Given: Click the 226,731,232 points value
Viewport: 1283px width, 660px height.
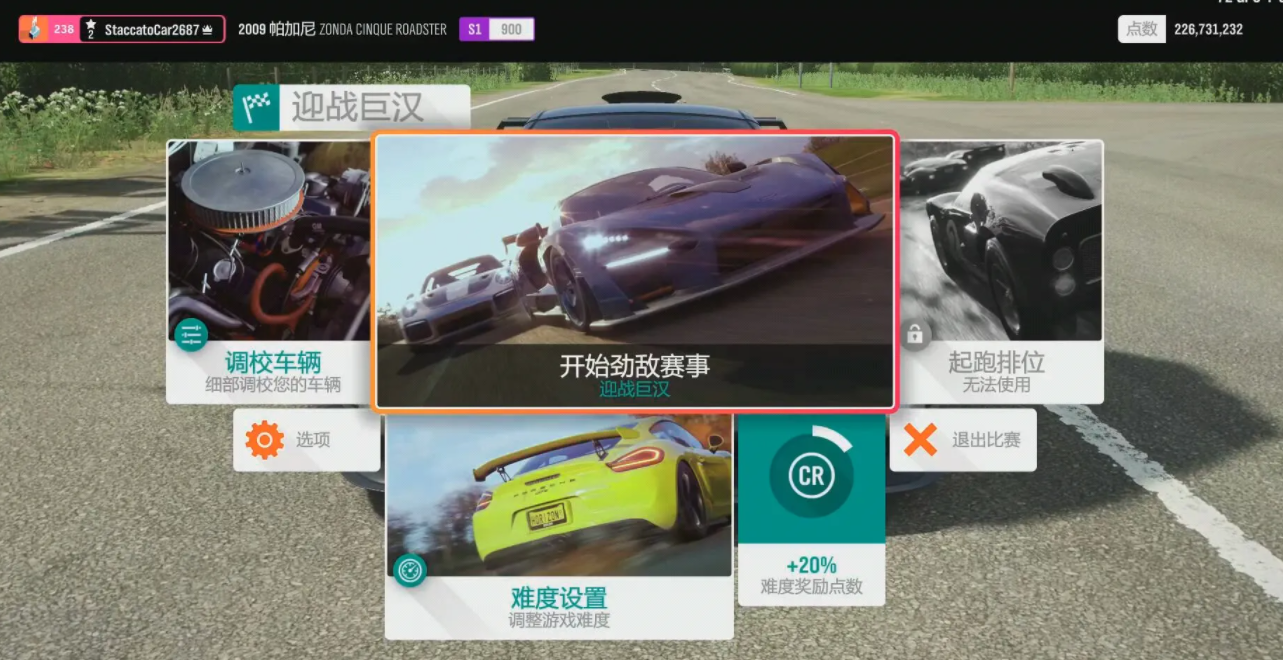Looking at the screenshot, I should (x=1208, y=29).
